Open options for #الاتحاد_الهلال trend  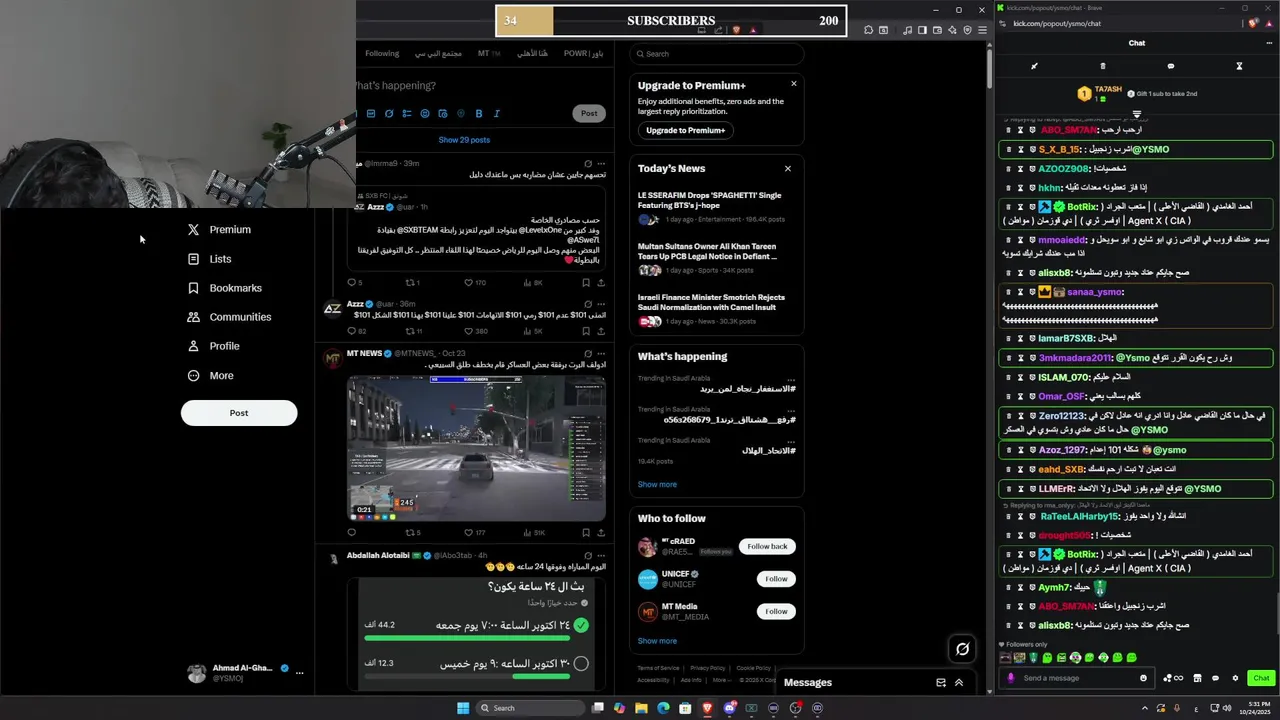coord(791,442)
